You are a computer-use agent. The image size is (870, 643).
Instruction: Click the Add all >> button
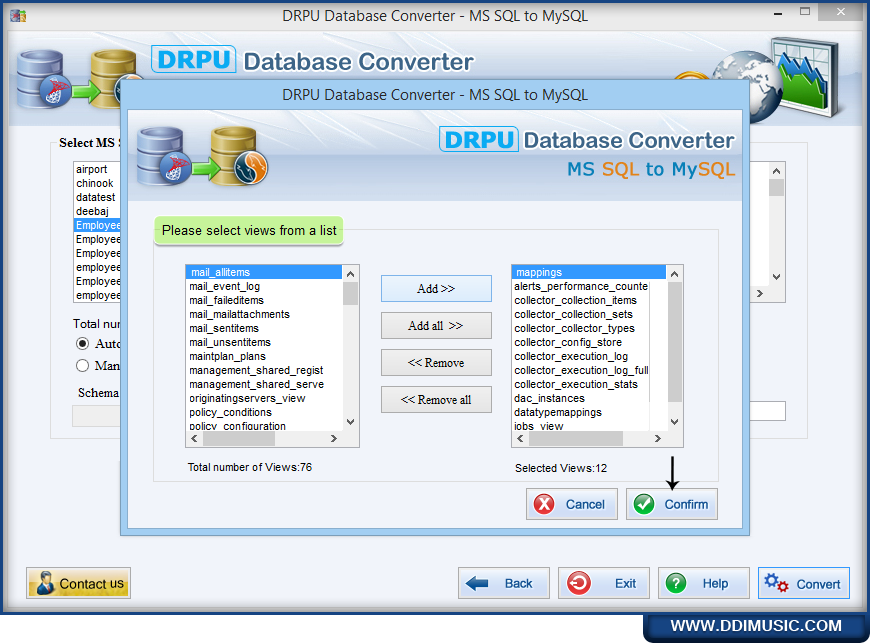click(x=436, y=326)
